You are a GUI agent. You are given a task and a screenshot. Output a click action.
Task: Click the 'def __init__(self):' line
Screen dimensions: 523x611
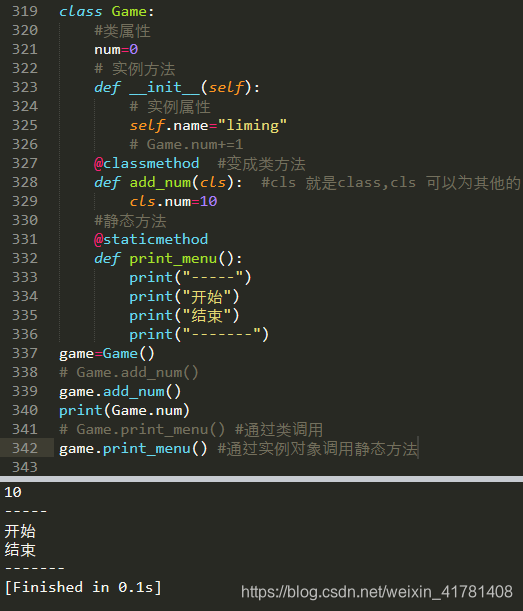click(x=177, y=88)
